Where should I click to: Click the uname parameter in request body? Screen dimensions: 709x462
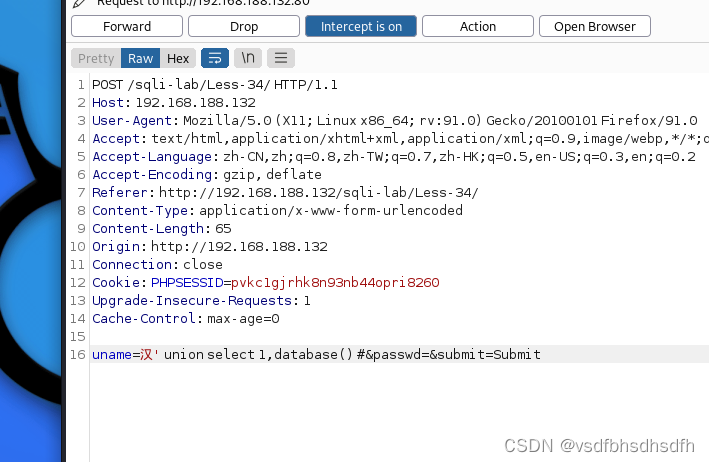(x=112, y=355)
